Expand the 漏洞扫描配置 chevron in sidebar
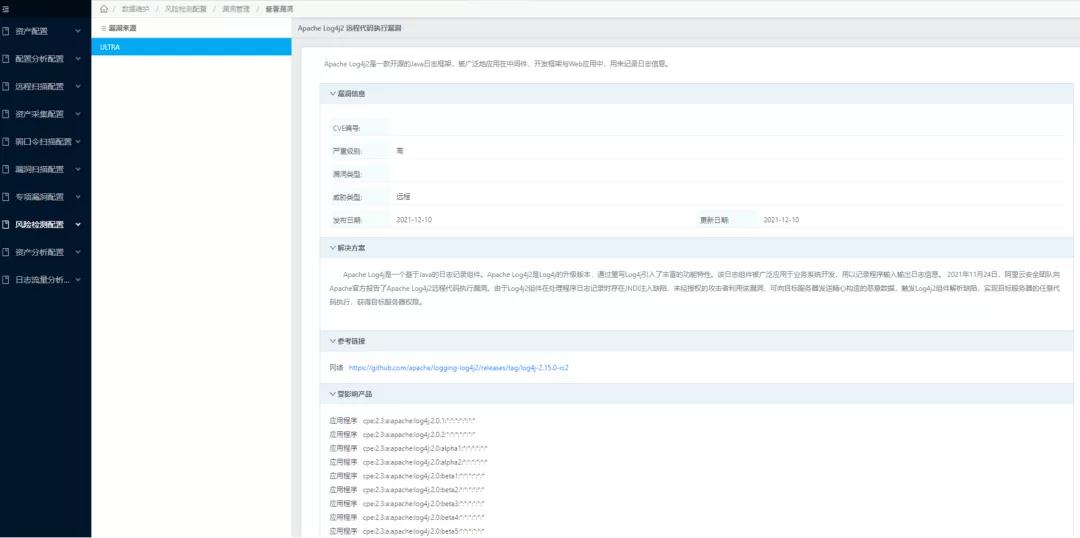Viewport: 1080px width, 538px height. [78, 169]
